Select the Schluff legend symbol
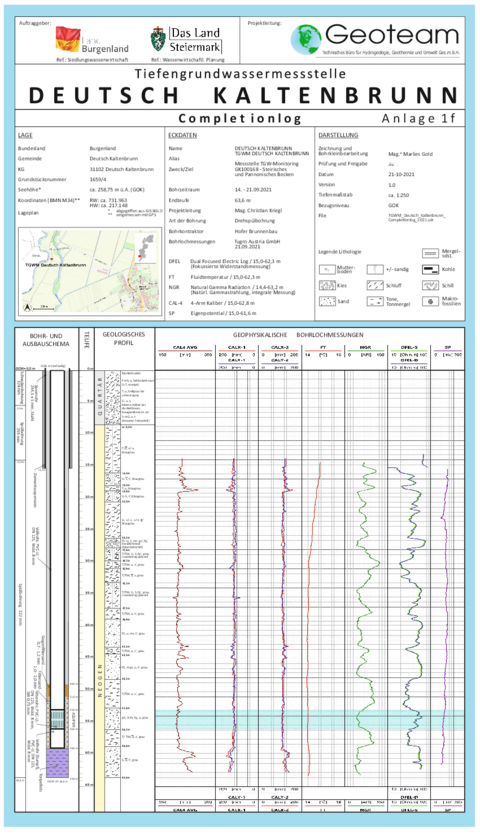 (375, 286)
